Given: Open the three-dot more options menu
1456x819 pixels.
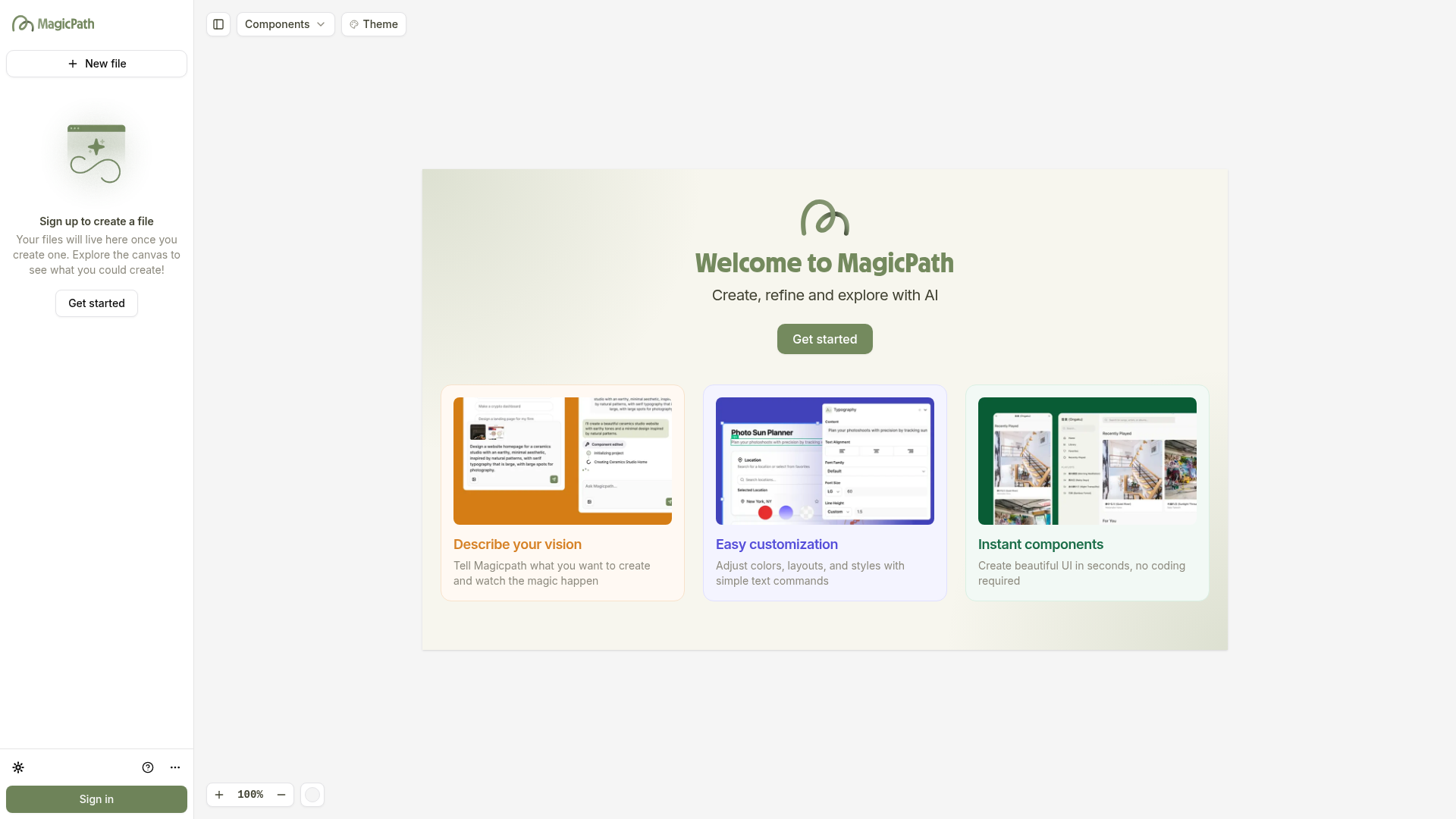Looking at the screenshot, I should (175, 767).
